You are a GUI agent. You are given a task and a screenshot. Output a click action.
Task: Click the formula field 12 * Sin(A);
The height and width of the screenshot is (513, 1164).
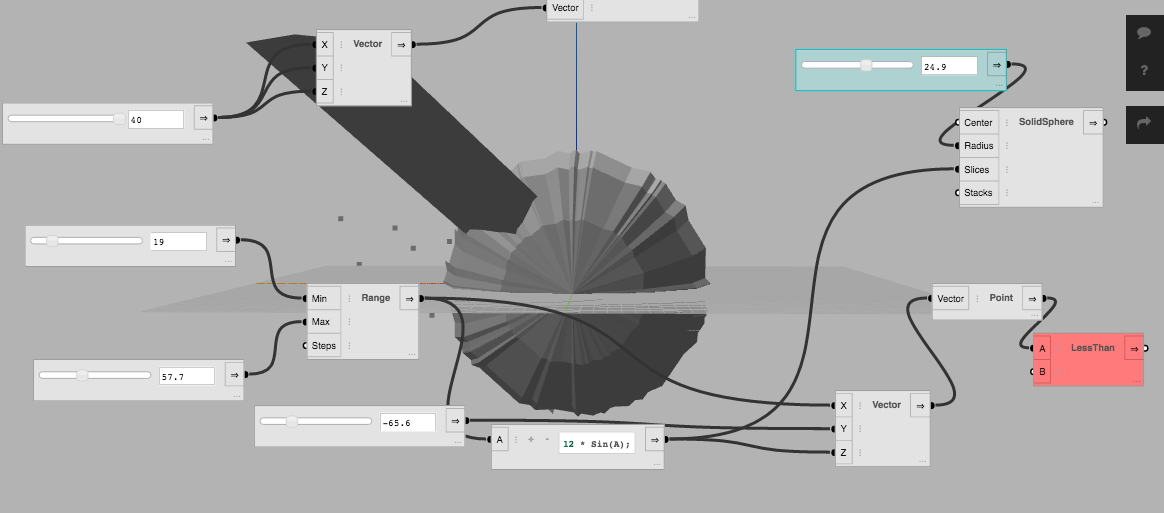pyautogui.click(x=597, y=443)
